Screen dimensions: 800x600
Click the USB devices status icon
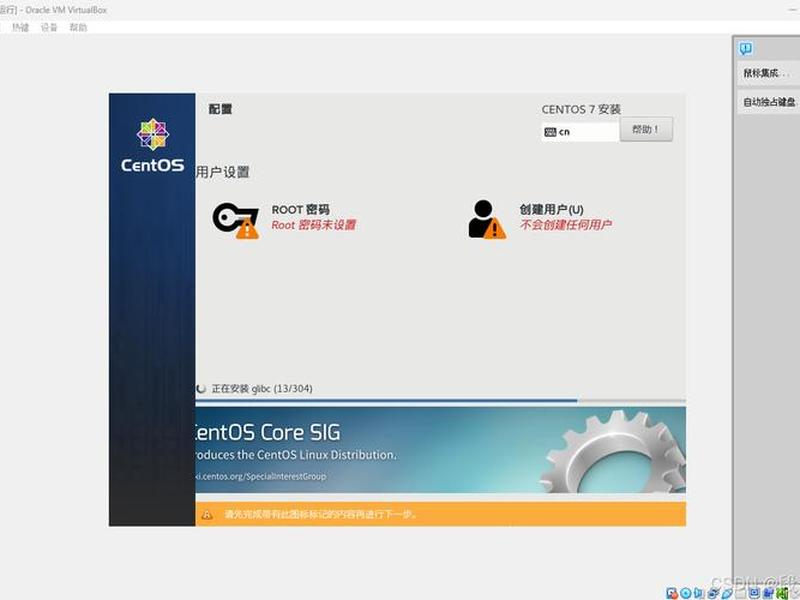coord(727,593)
